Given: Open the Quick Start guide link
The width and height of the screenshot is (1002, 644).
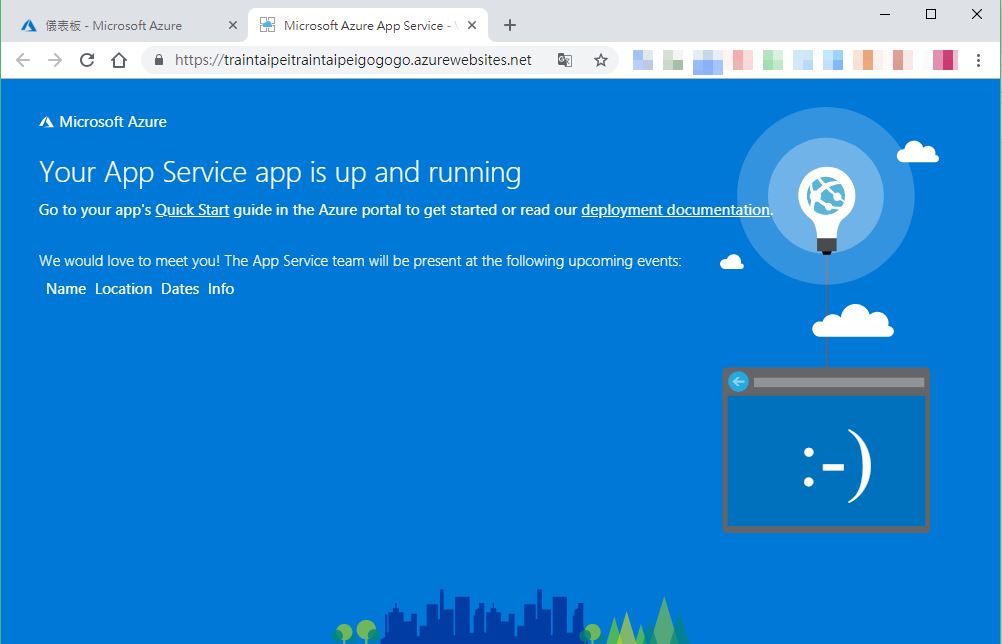Looking at the screenshot, I should coord(192,210).
